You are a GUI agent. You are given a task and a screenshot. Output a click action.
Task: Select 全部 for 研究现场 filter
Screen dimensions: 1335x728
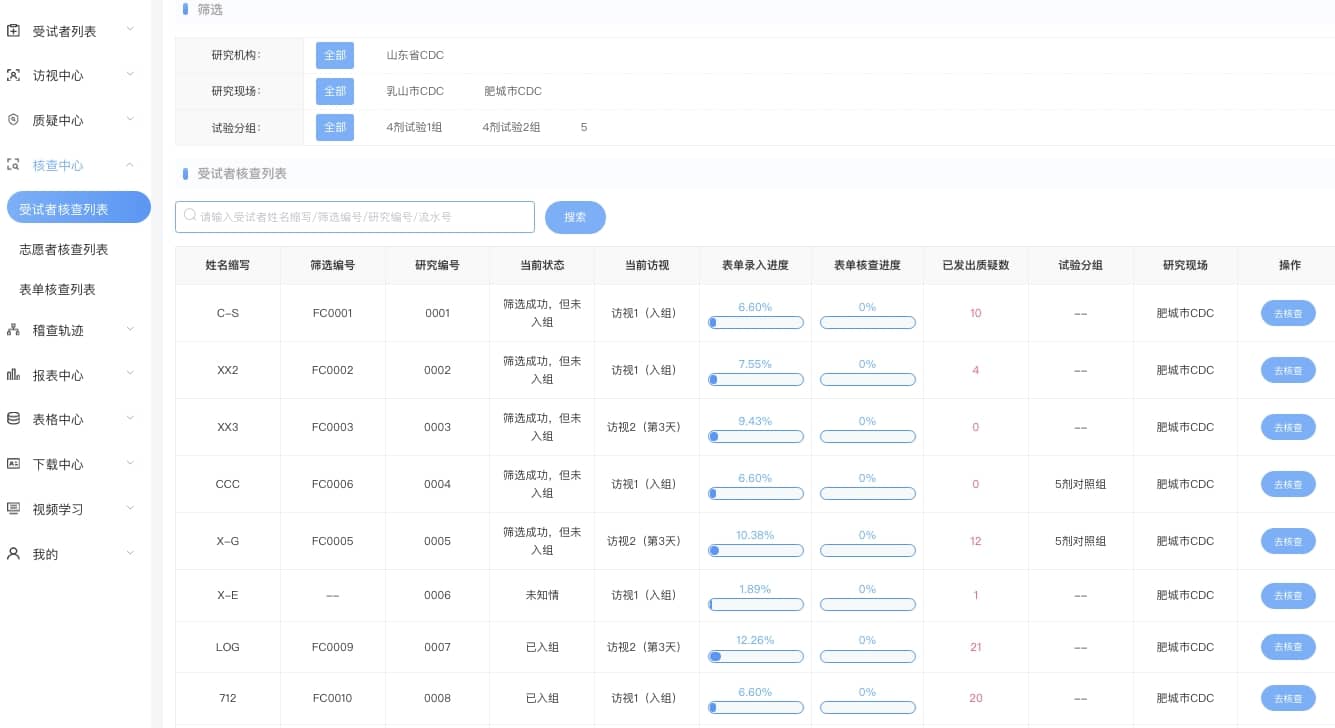pyautogui.click(x=335, y=91)
